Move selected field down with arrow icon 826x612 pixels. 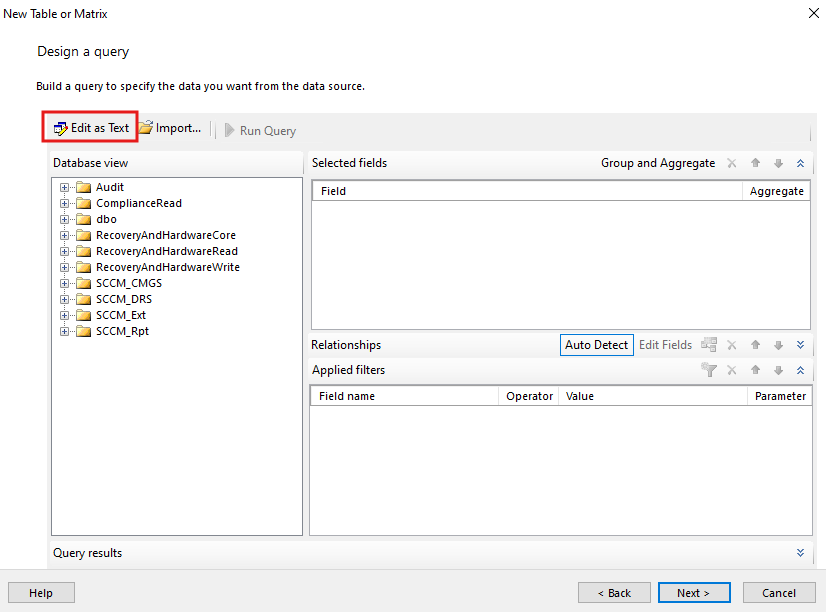coord(778,163)
